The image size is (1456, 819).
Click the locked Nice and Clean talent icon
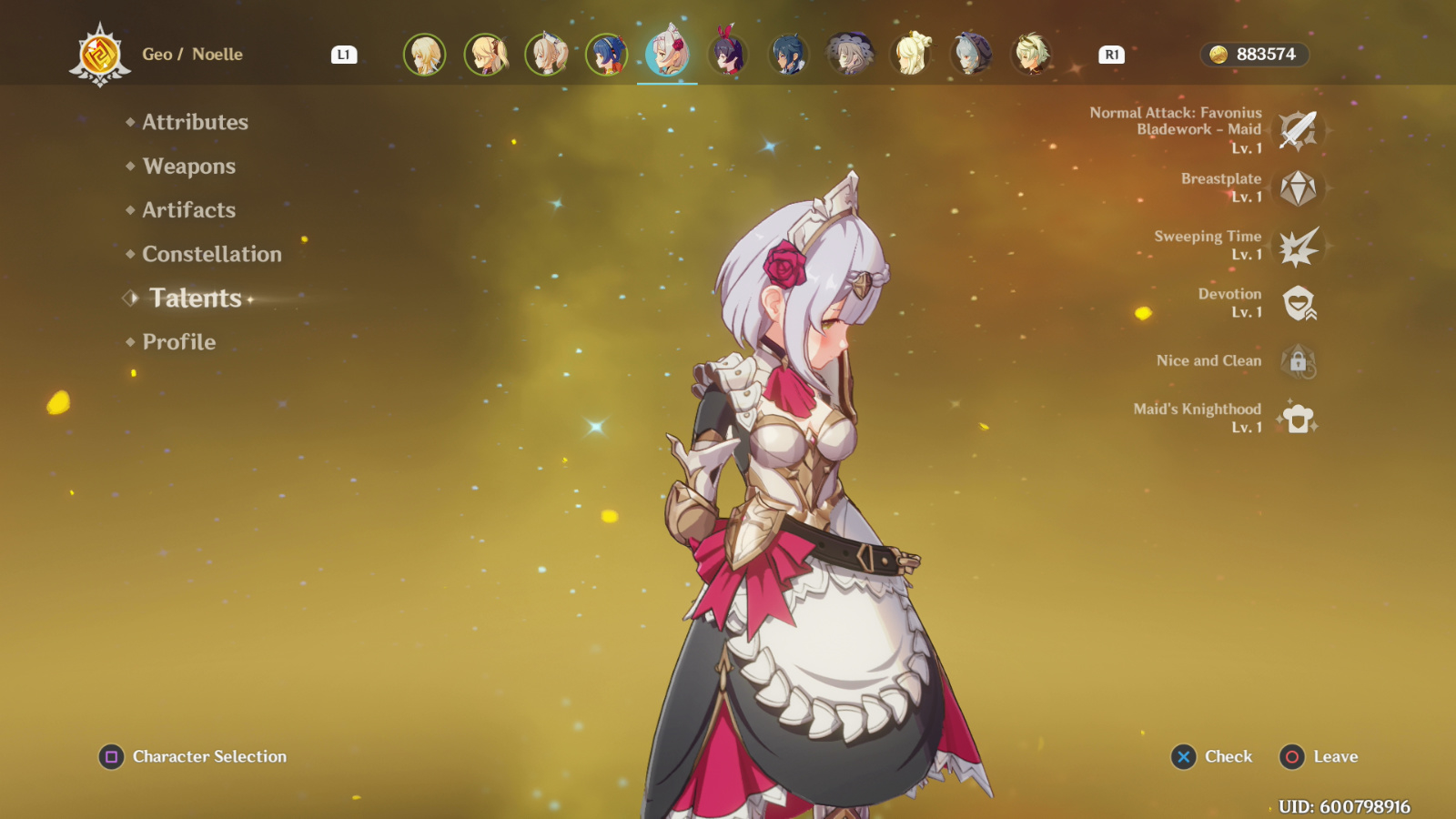[1296, 360]
